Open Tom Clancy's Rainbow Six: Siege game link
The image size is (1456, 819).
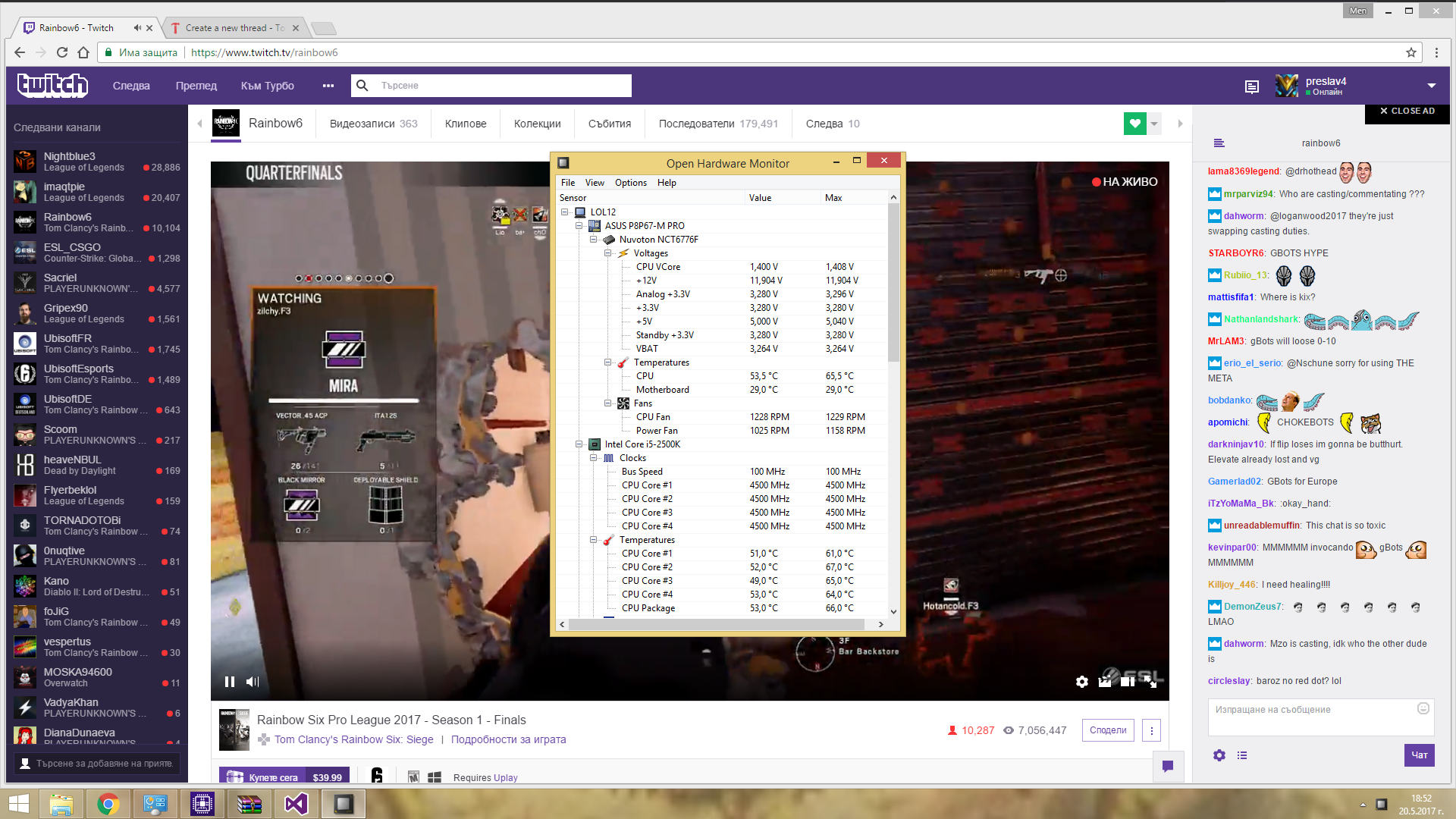pyautogui.click(x=354, y=739)
